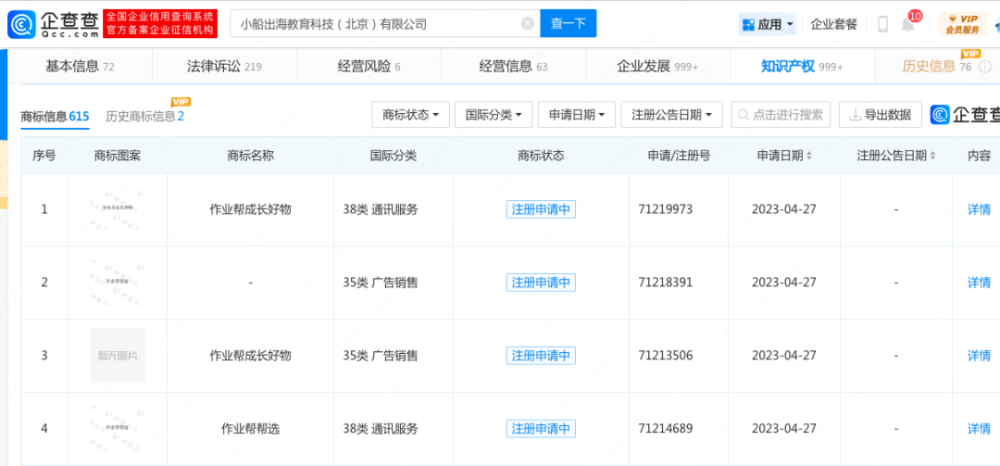Screen dimensions: 1000x466
Task: Expand the 国际分类 filter dropdown
Action: [494, 115]
